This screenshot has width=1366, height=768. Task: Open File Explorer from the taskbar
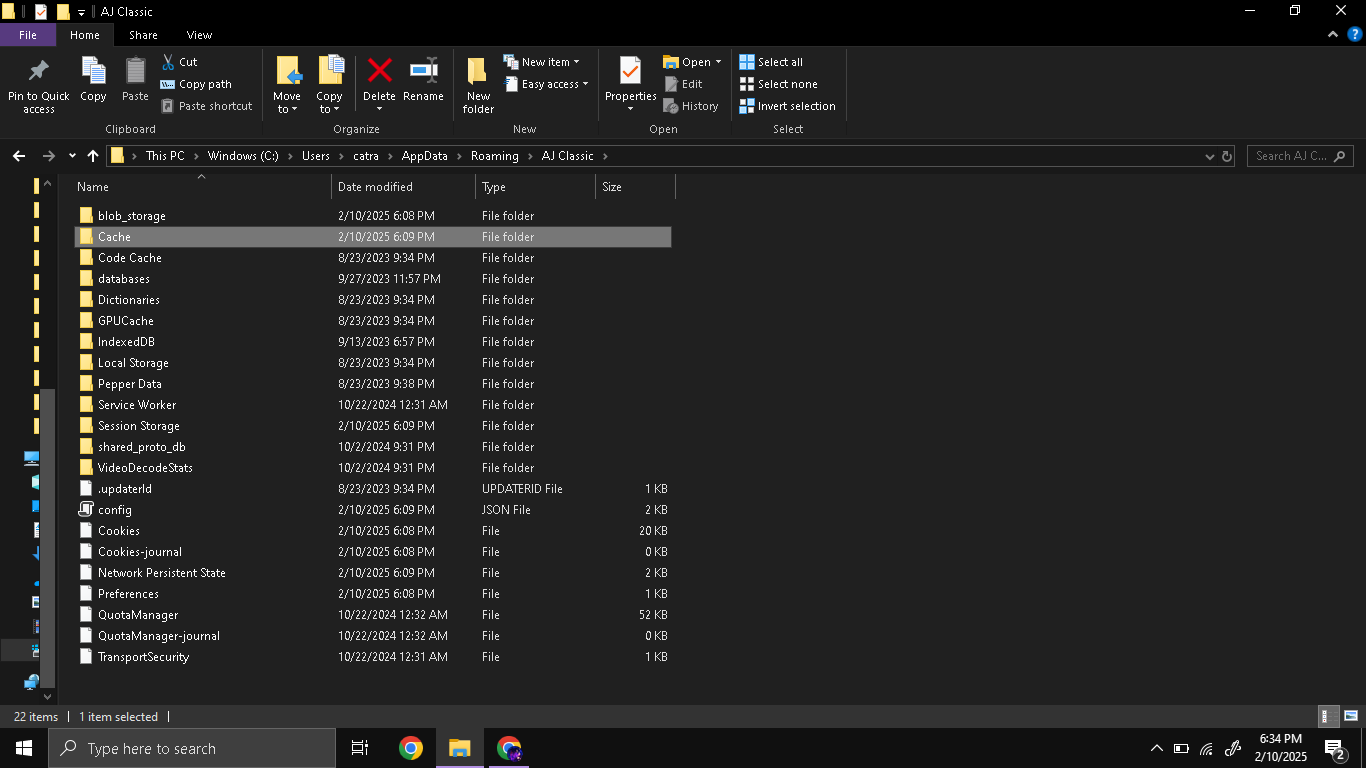(x=459, y=748)
